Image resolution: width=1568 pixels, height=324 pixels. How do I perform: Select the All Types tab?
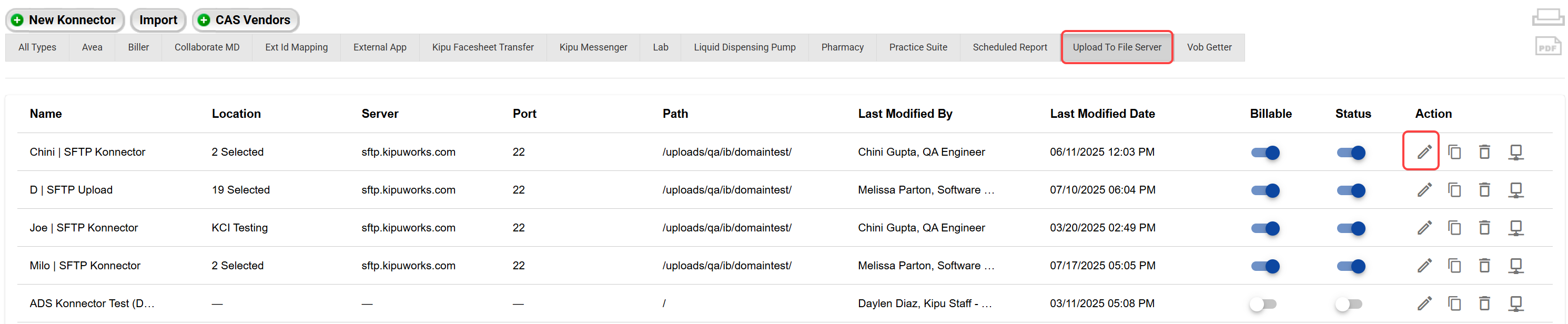pyautogui.click(x=37, y=47)
